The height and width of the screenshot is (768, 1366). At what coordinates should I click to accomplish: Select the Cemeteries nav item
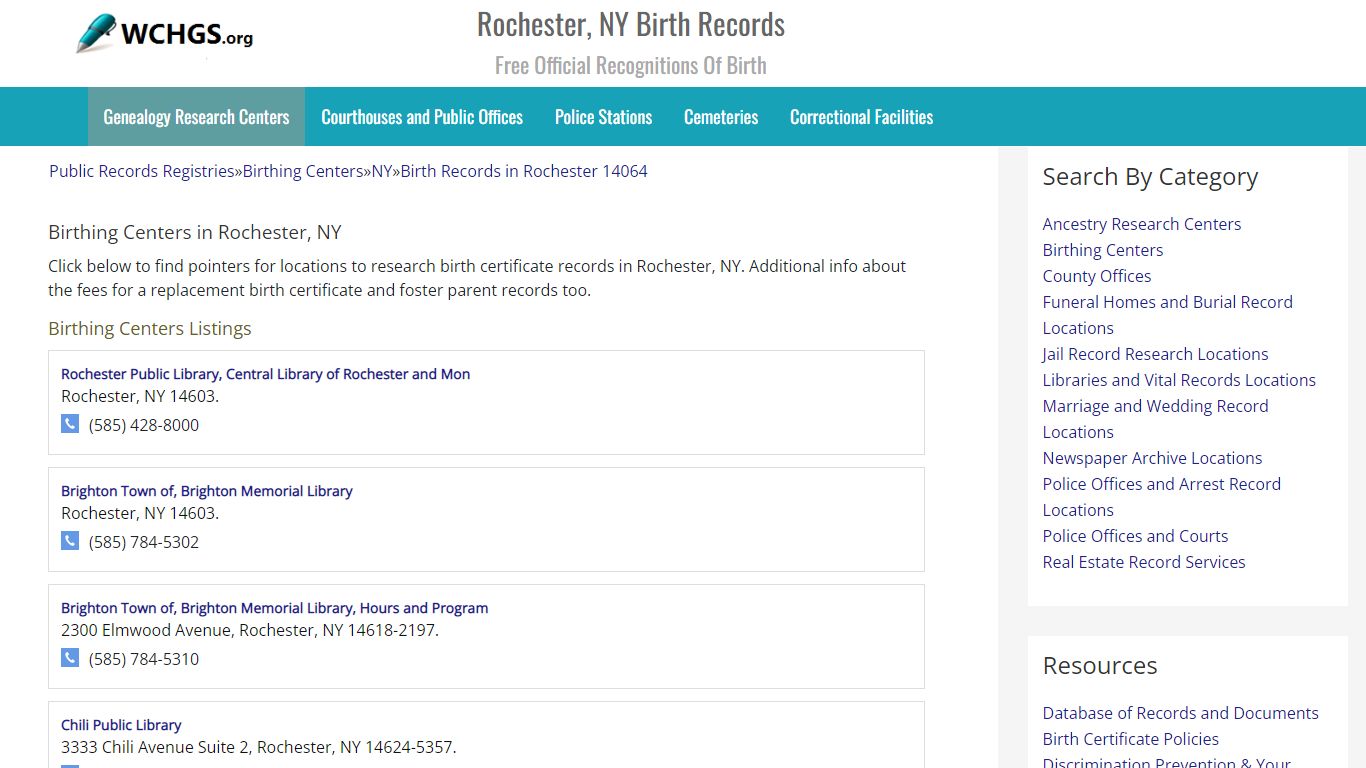point(721,117)
